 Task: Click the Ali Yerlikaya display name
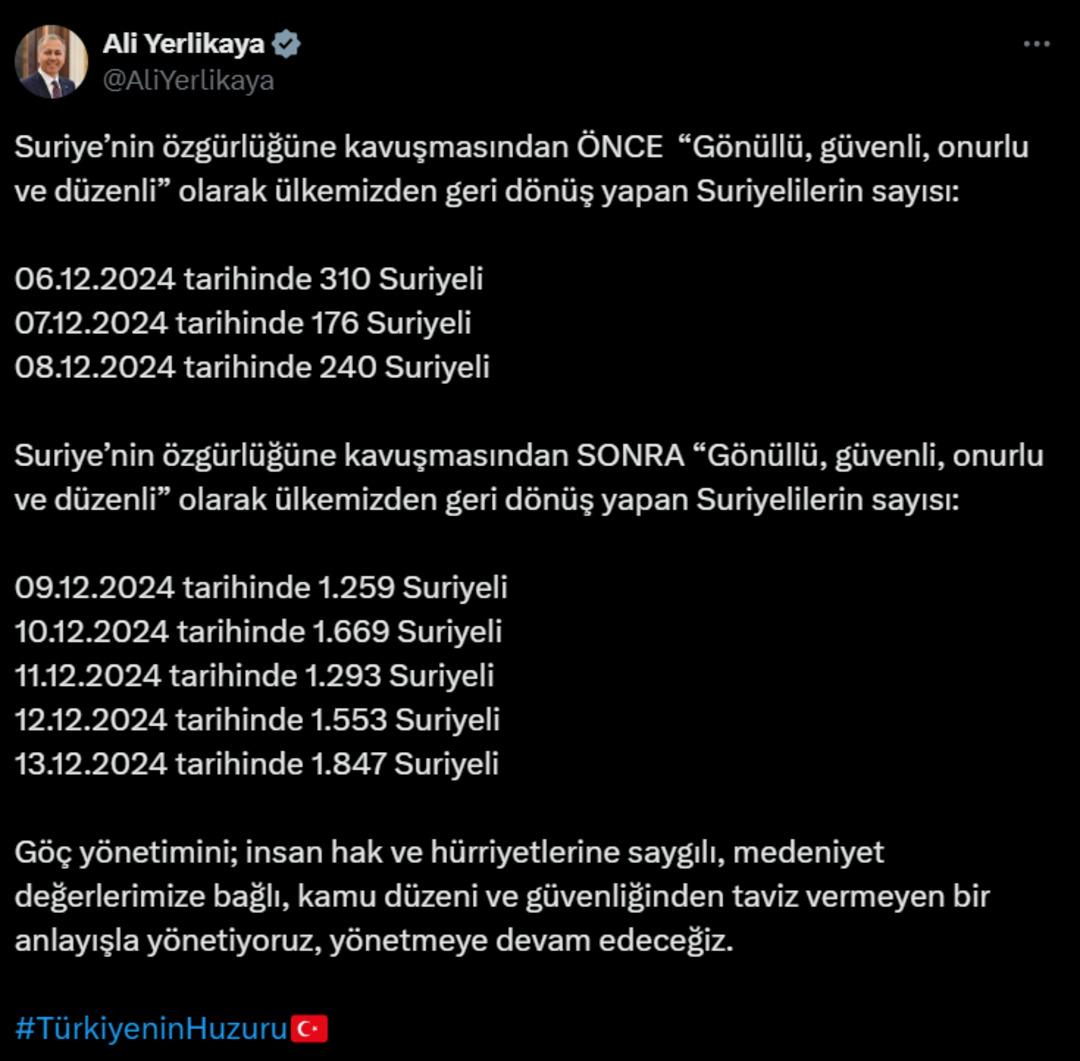coord(184,45)
